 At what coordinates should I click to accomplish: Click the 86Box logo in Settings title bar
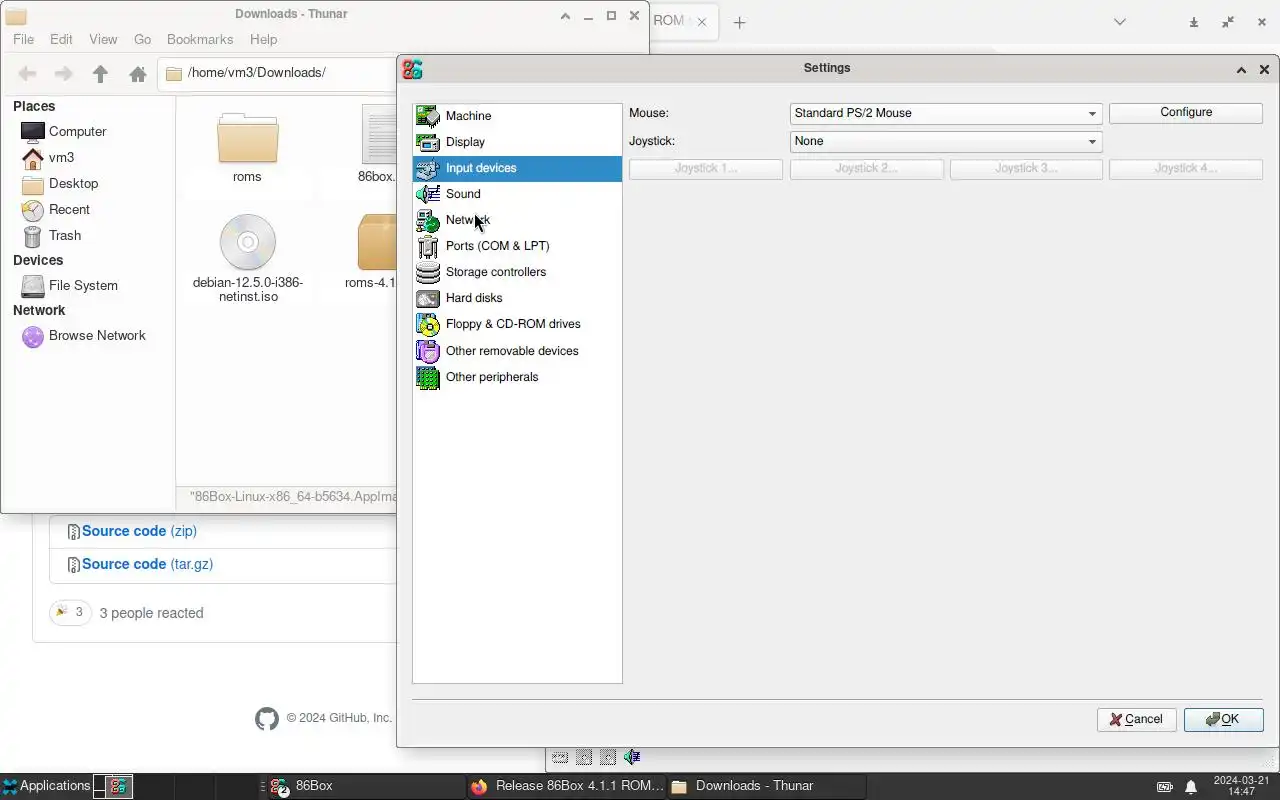pyautogui.click(x=412, y=69)
